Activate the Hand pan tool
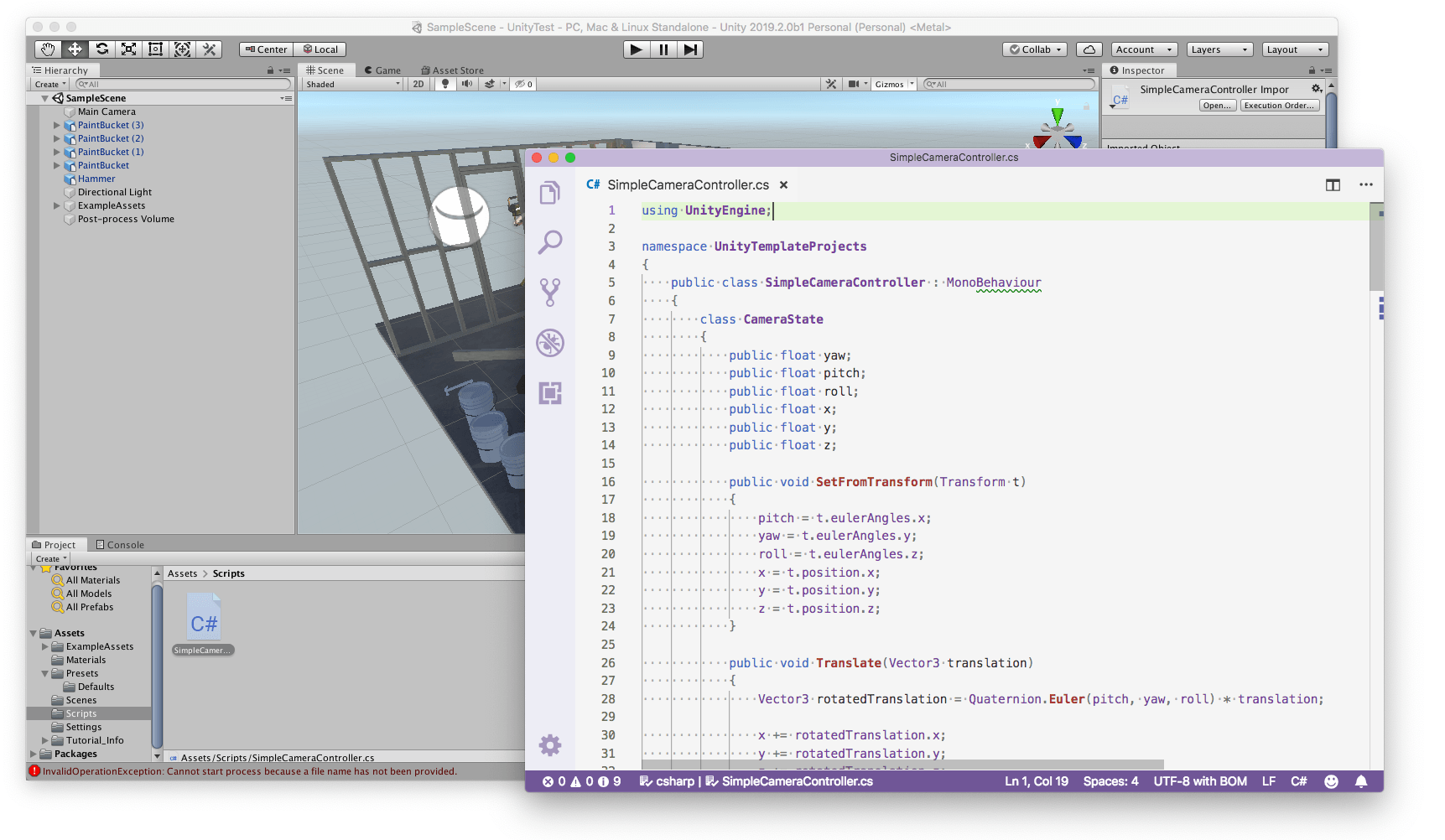Image resolution: width=1445 pixels, height=840 pixels. (47, 49)
